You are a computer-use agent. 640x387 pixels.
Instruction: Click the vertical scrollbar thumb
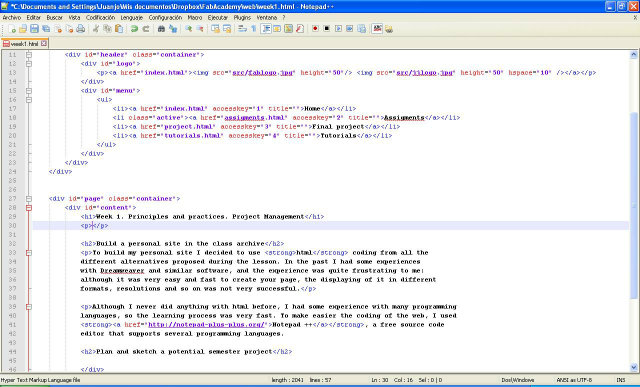coord(634,205)
